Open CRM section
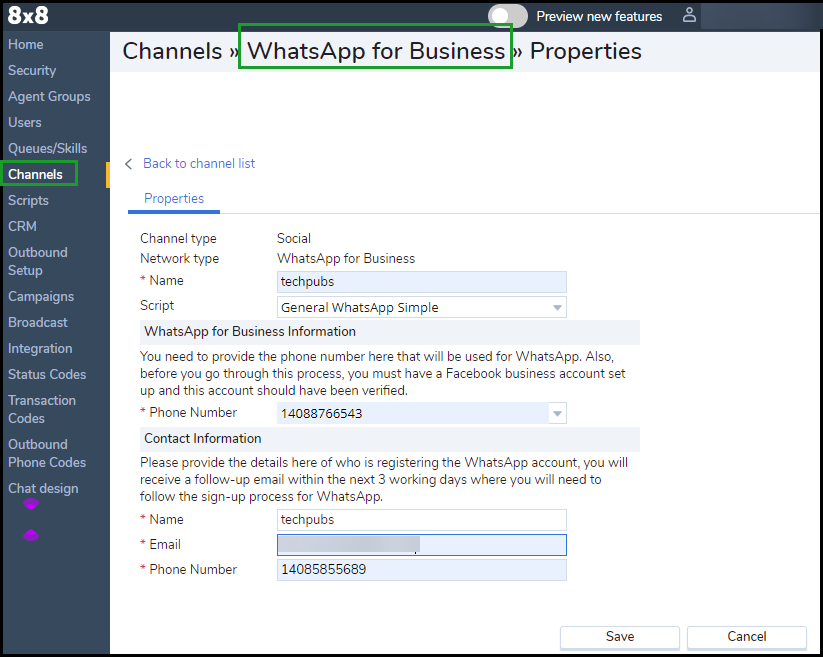 22,226
